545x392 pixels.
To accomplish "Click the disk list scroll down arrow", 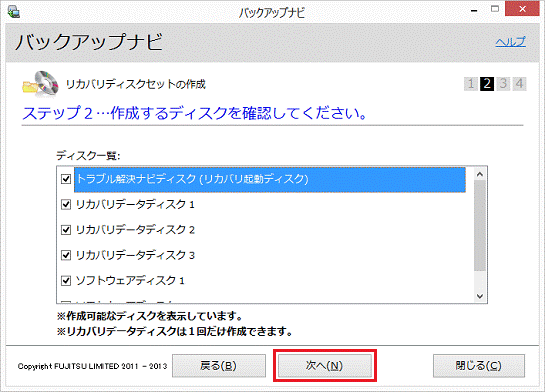I will tap(480, 296).
